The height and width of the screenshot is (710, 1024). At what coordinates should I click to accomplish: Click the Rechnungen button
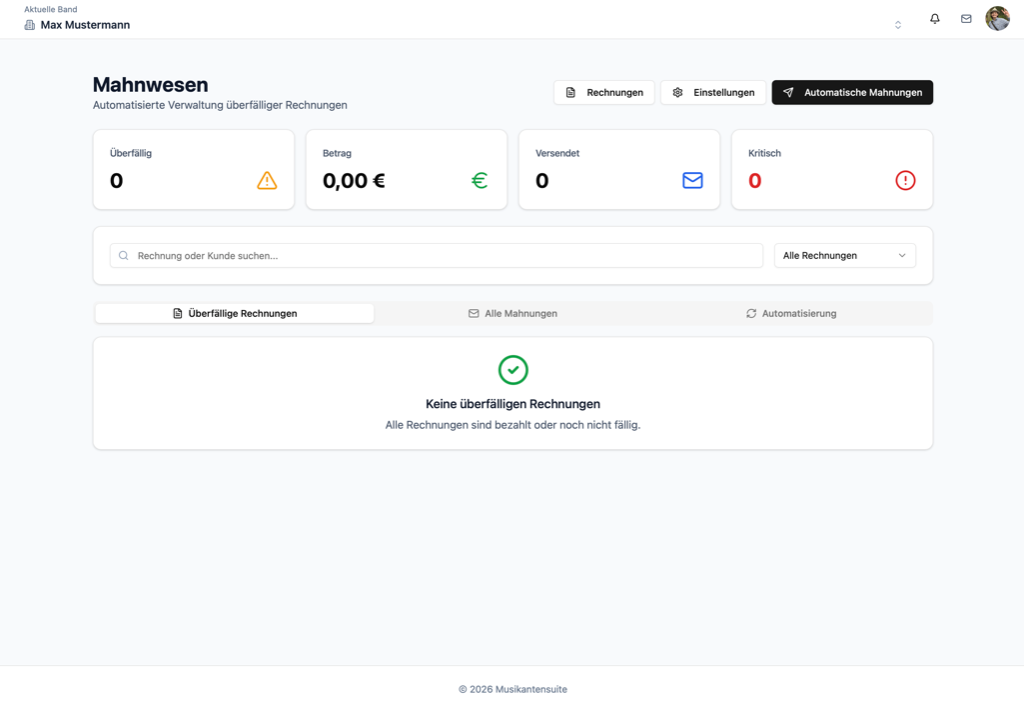604,93
